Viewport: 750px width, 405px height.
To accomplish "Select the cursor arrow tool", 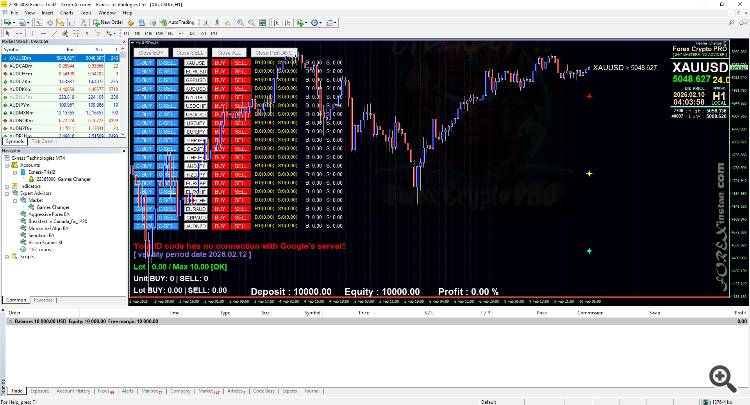I will 7,33.
